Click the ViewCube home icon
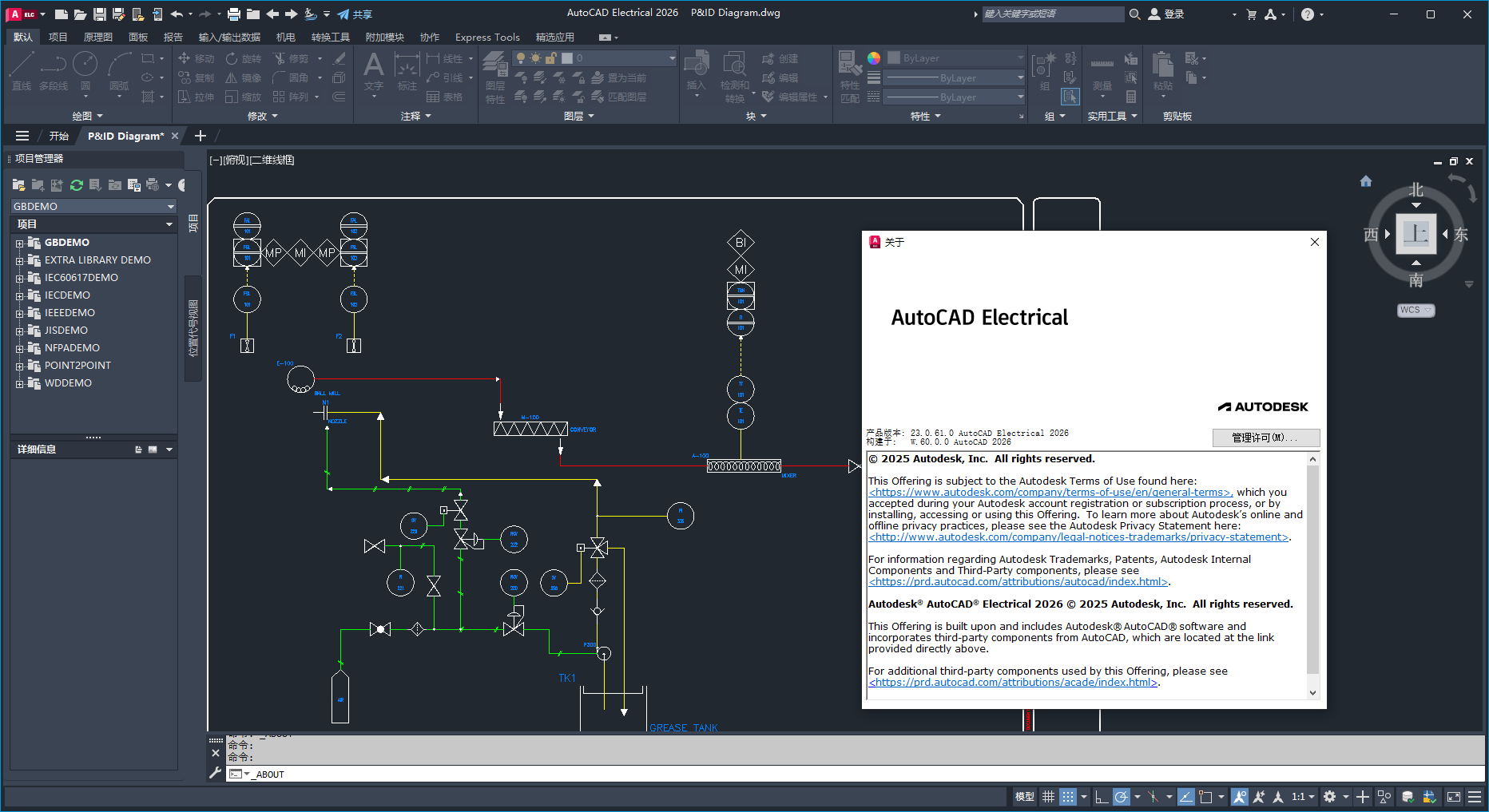 pyautogui.click(x=1366, y=181)
